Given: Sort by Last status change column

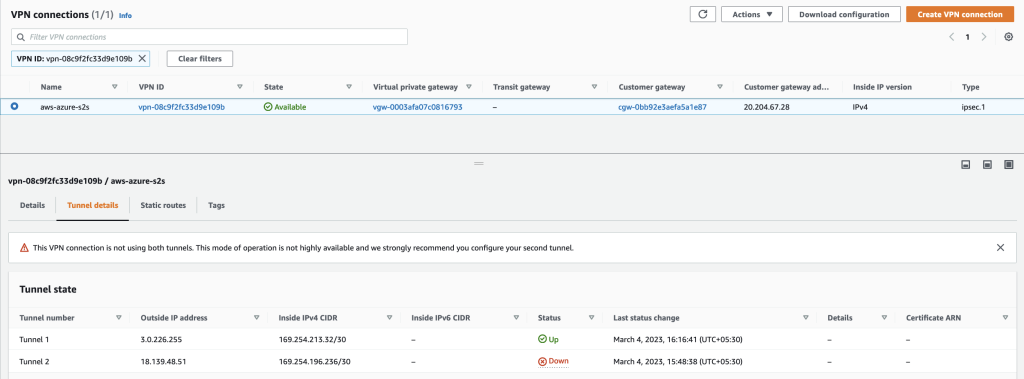Looking at the screenshot, I should [805, 318].
